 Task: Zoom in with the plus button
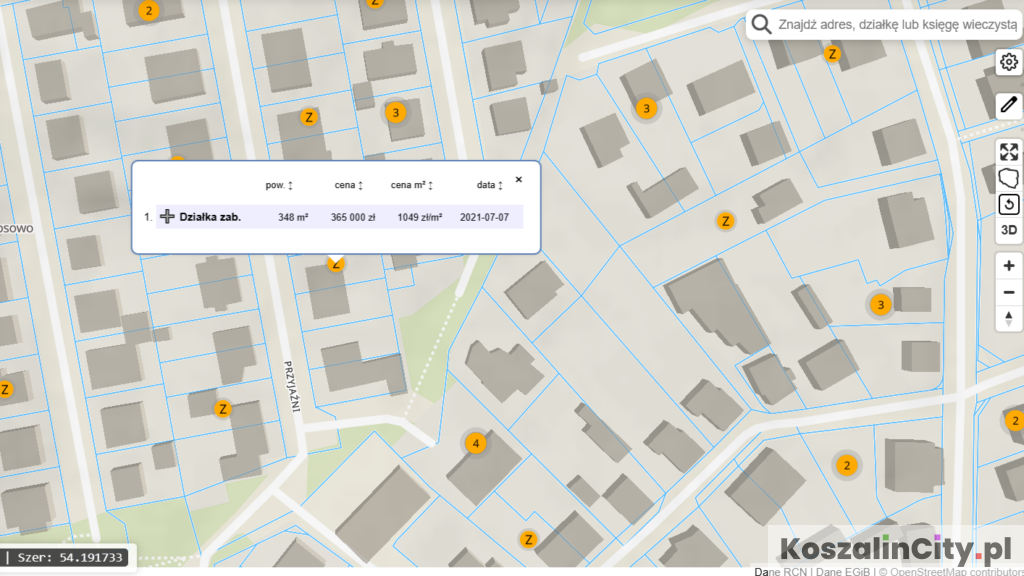click(1009, 266)
